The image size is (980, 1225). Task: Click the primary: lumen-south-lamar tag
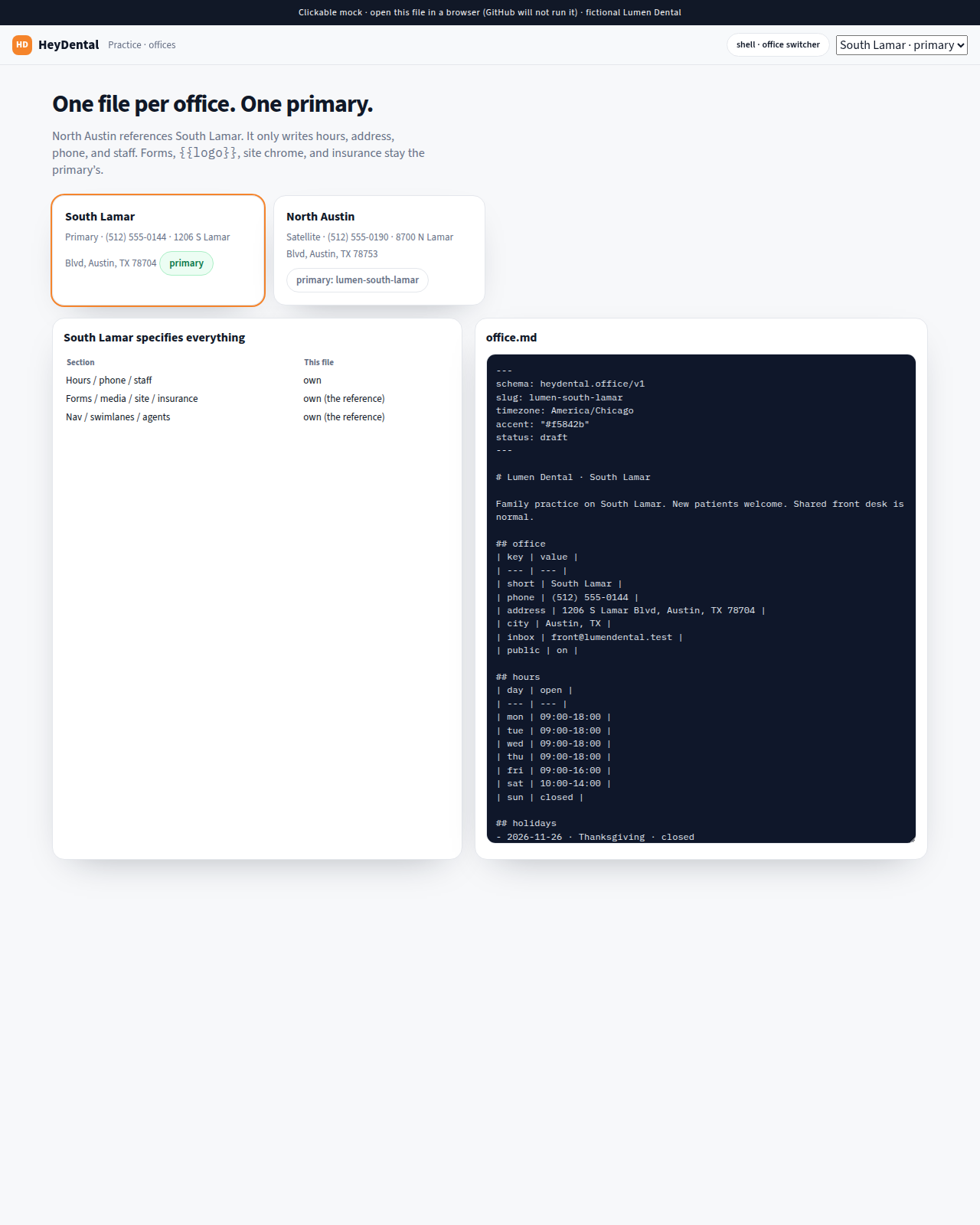pos(358,280)
